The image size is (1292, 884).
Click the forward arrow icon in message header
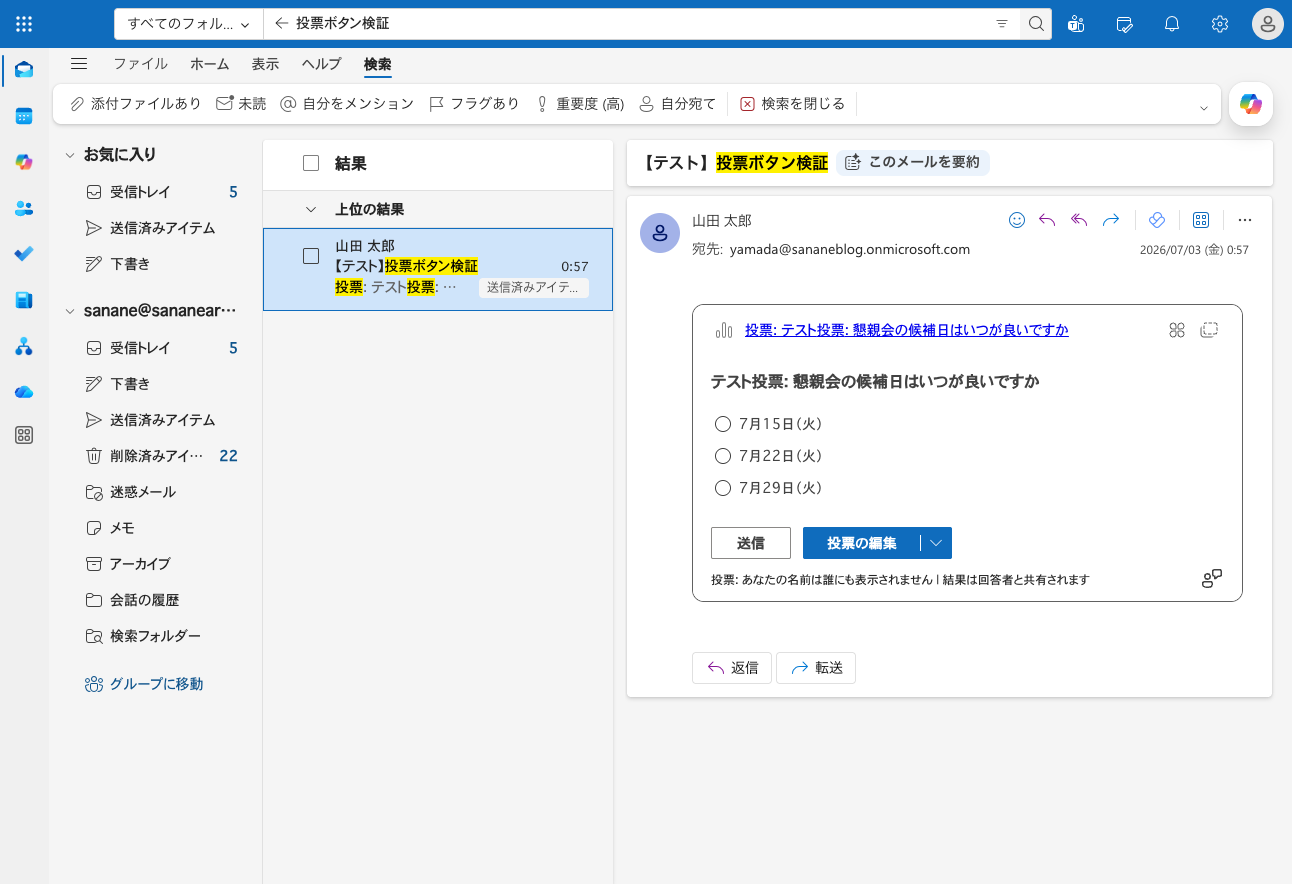[1111, 220]
